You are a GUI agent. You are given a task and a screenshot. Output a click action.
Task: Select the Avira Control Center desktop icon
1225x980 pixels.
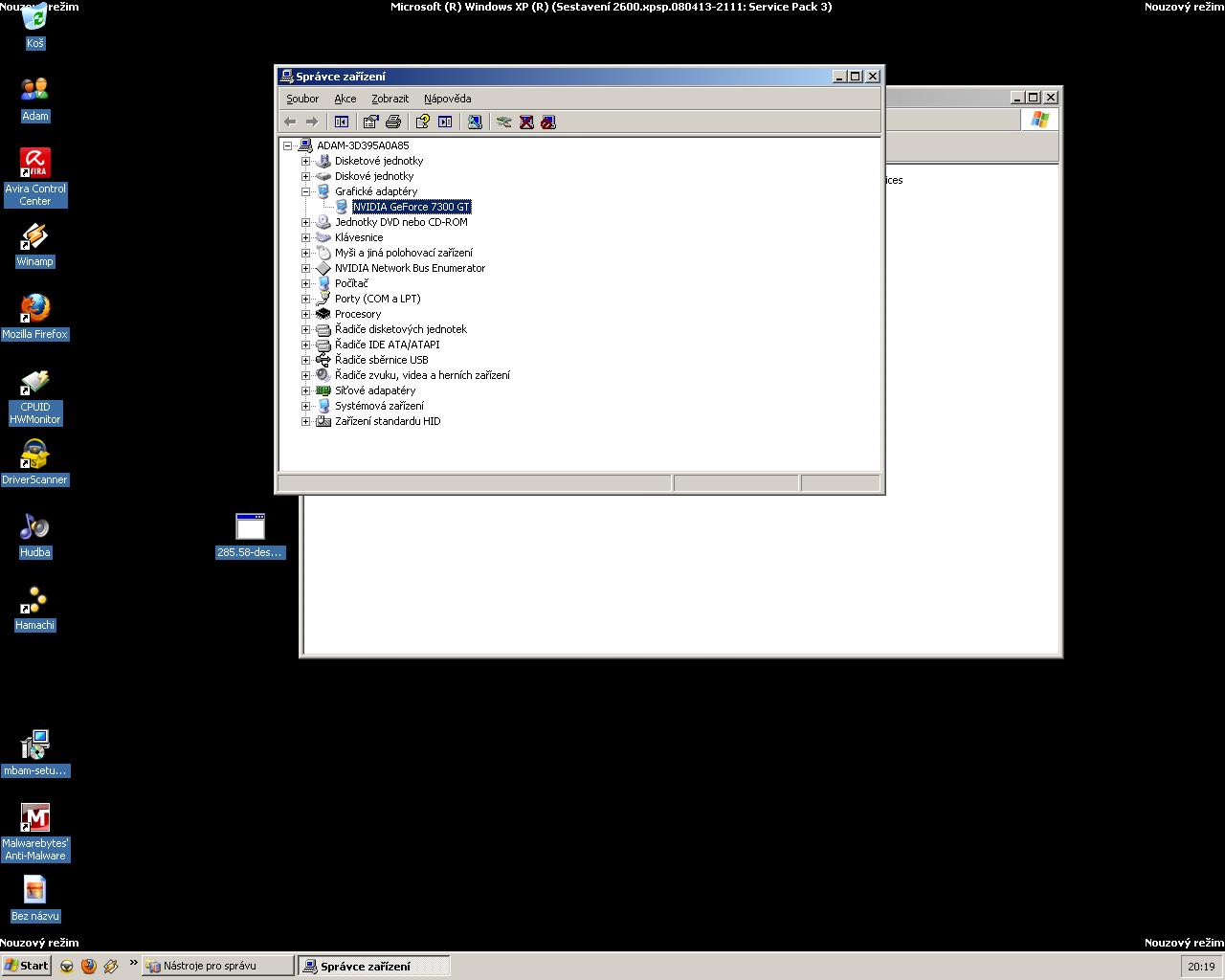[x=35, y=177]
